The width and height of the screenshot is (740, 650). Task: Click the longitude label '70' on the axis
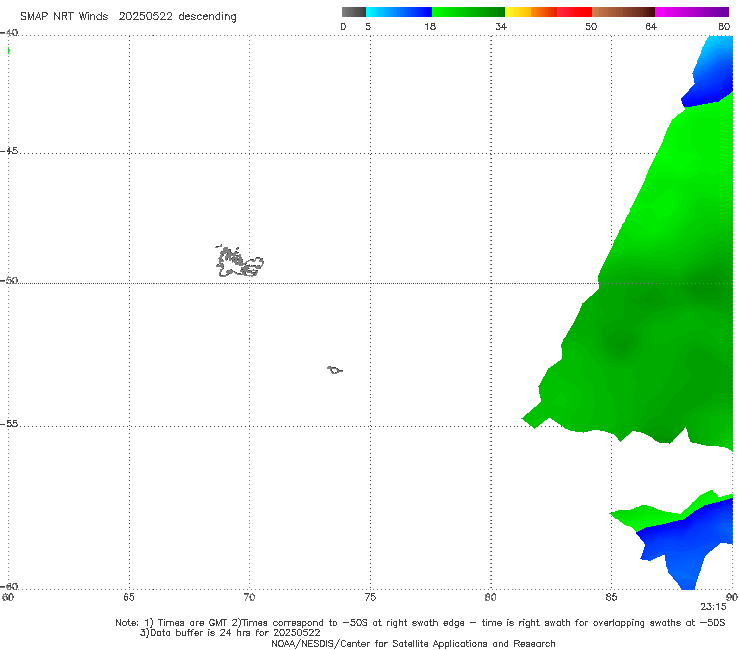click(249, 597)
